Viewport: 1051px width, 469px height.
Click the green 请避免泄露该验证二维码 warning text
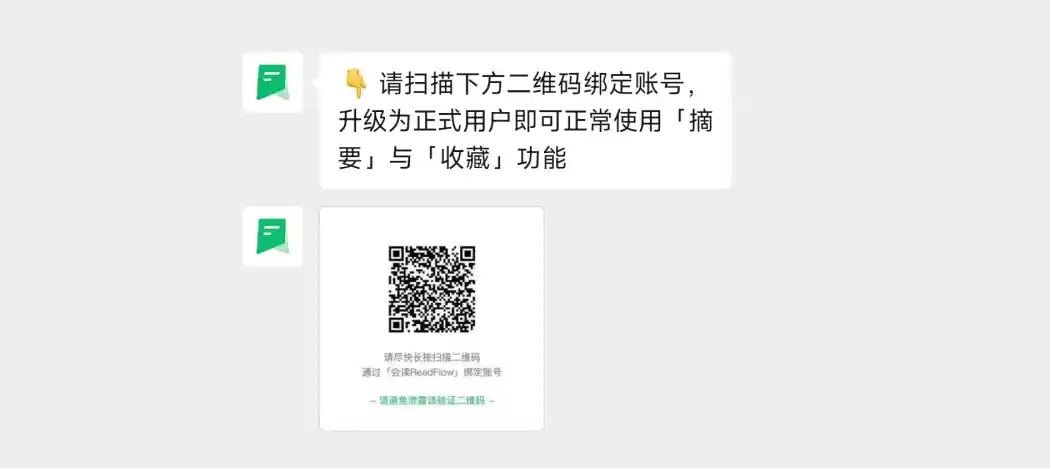point(432,401)
